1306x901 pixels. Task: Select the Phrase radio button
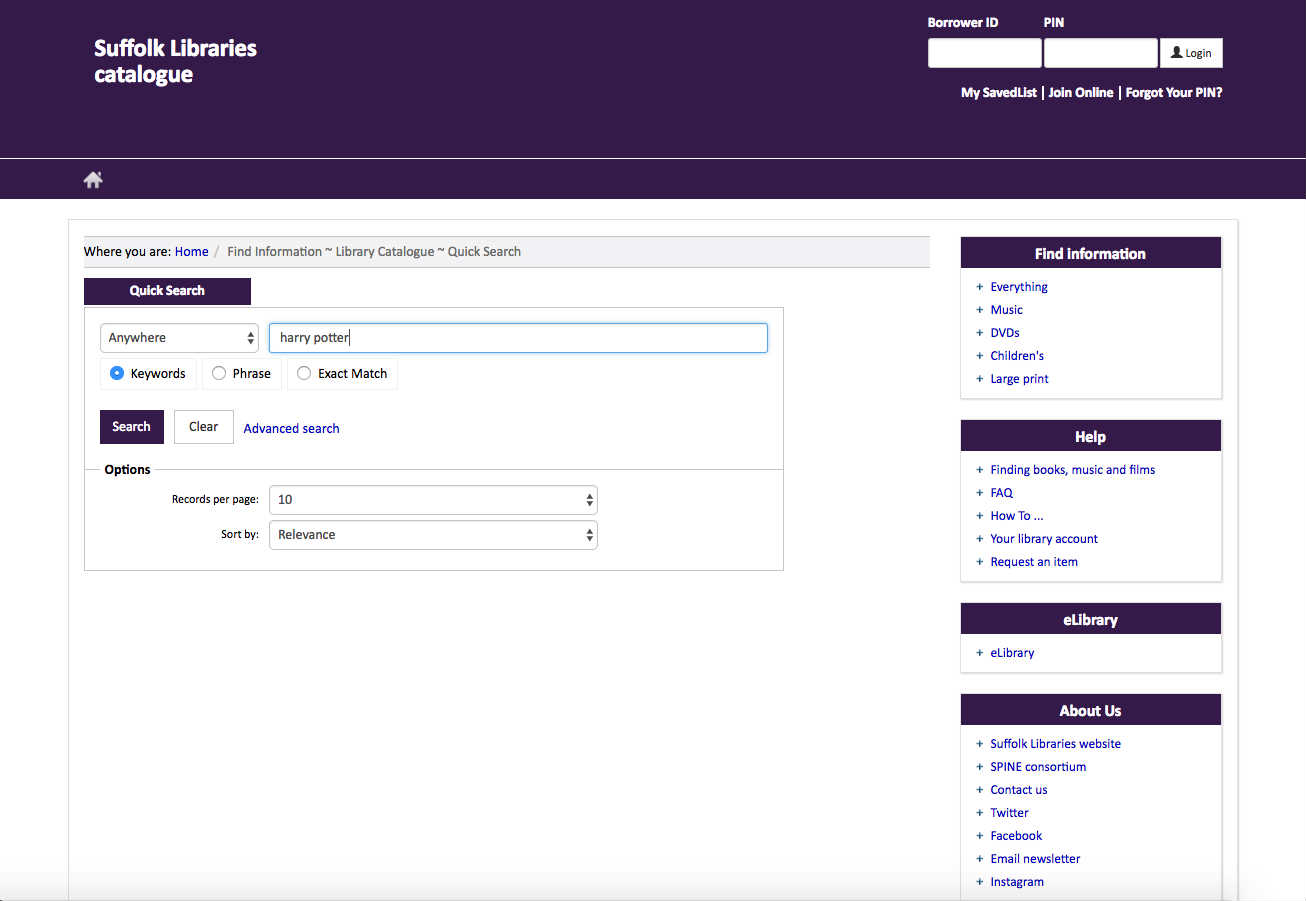(219, 373)
